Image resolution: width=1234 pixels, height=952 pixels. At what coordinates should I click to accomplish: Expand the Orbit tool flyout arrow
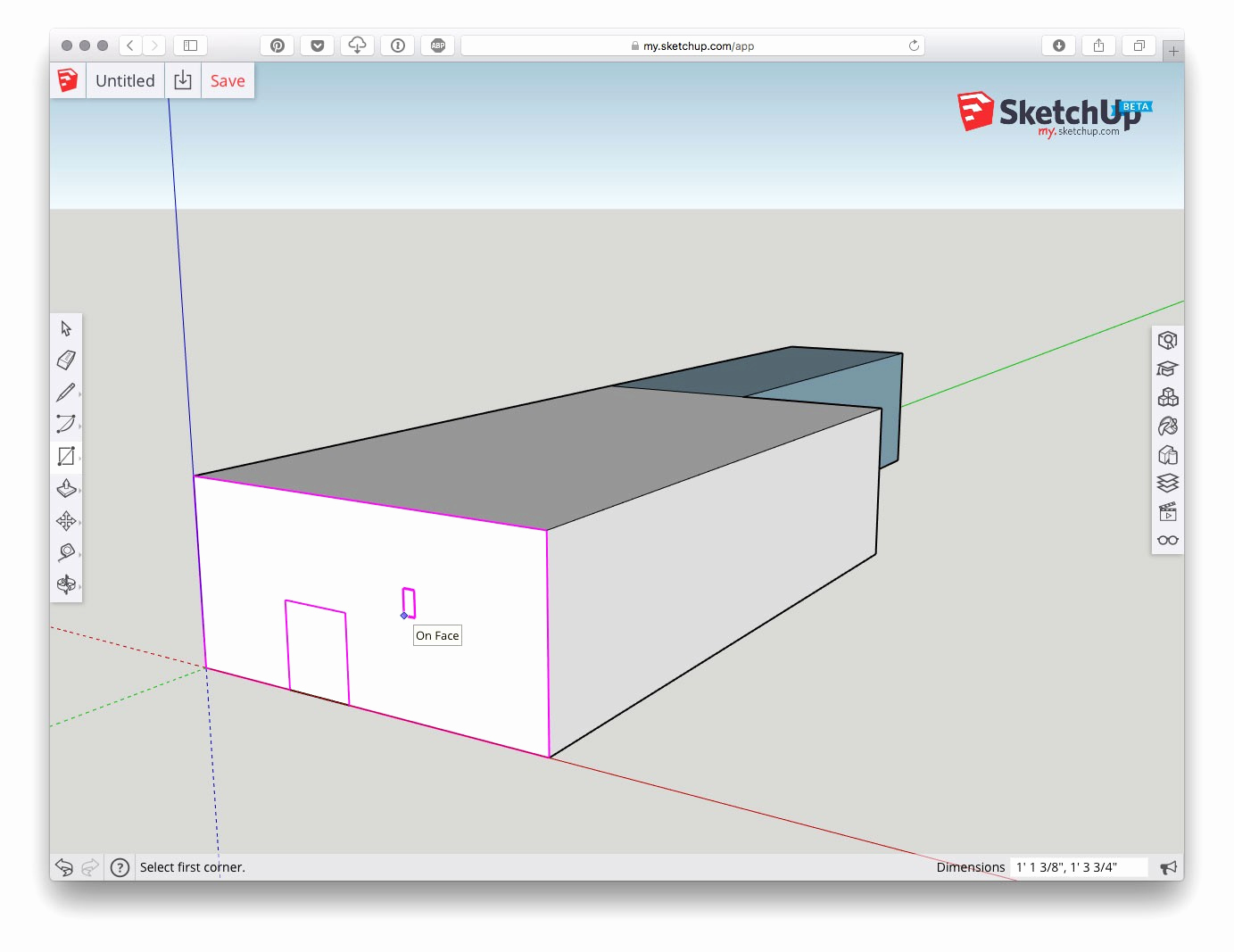click(x=79, y=587)
